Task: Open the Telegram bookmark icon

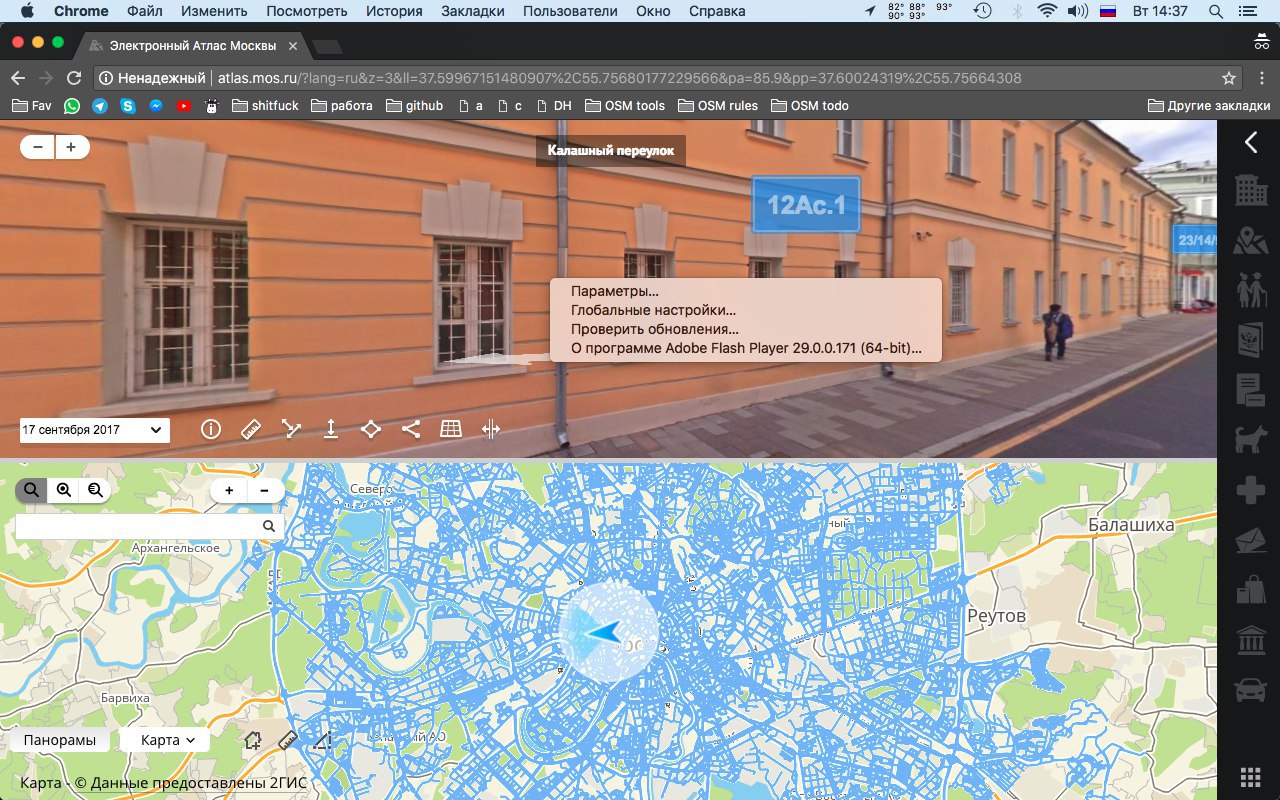Action: point(100,105)
